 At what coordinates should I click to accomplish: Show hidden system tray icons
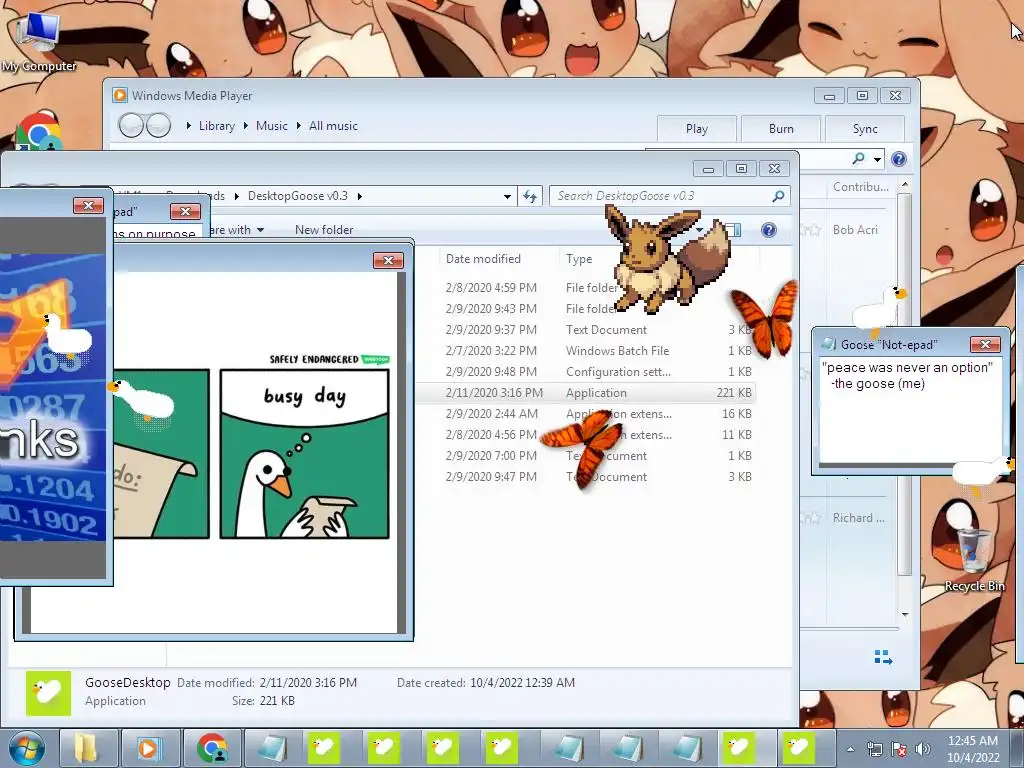pyautogui.click(x=850, y=749)
